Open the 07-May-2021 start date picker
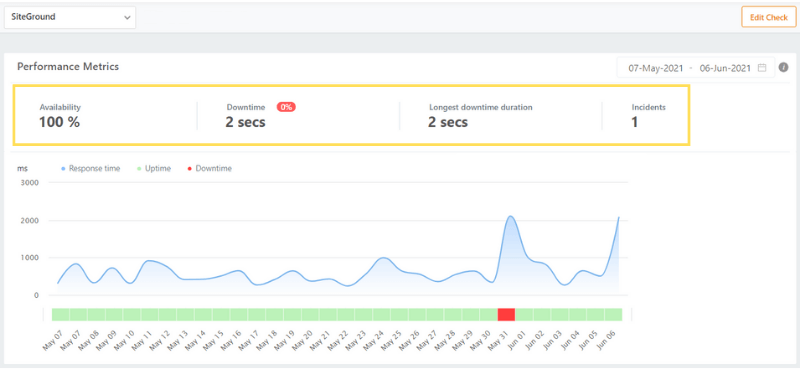800x370 pixels. pos(656,68)
